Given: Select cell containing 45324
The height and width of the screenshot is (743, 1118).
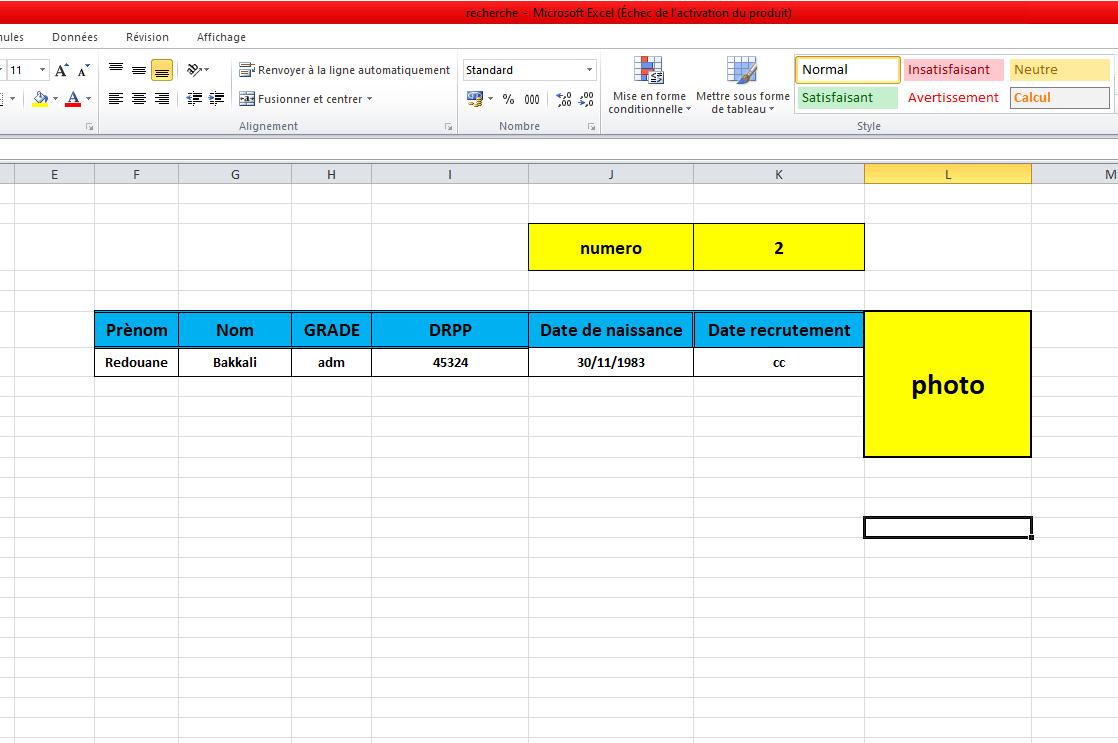Looking at the screenshot, I should pos(450,362).
